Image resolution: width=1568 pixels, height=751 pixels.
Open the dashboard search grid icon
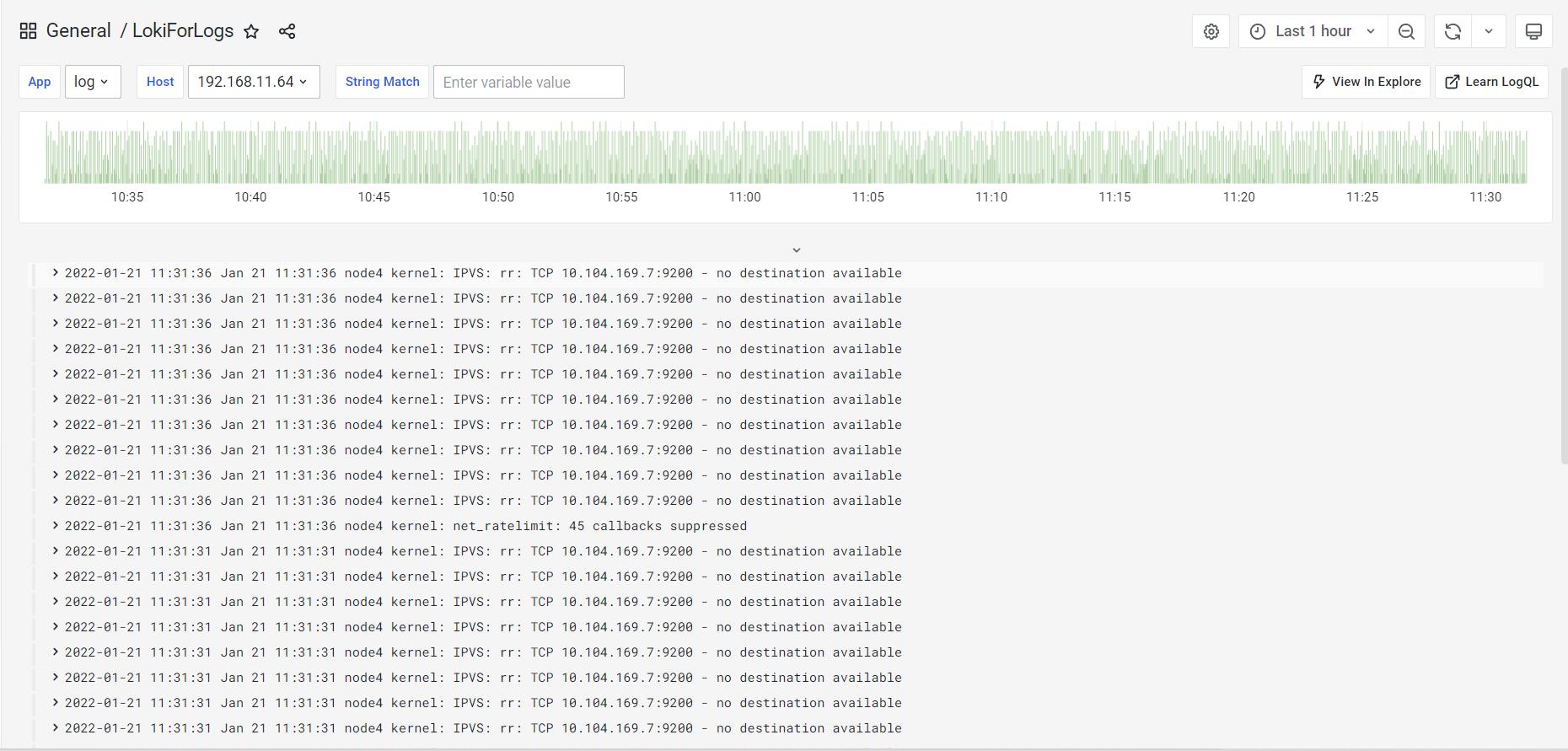28,31
